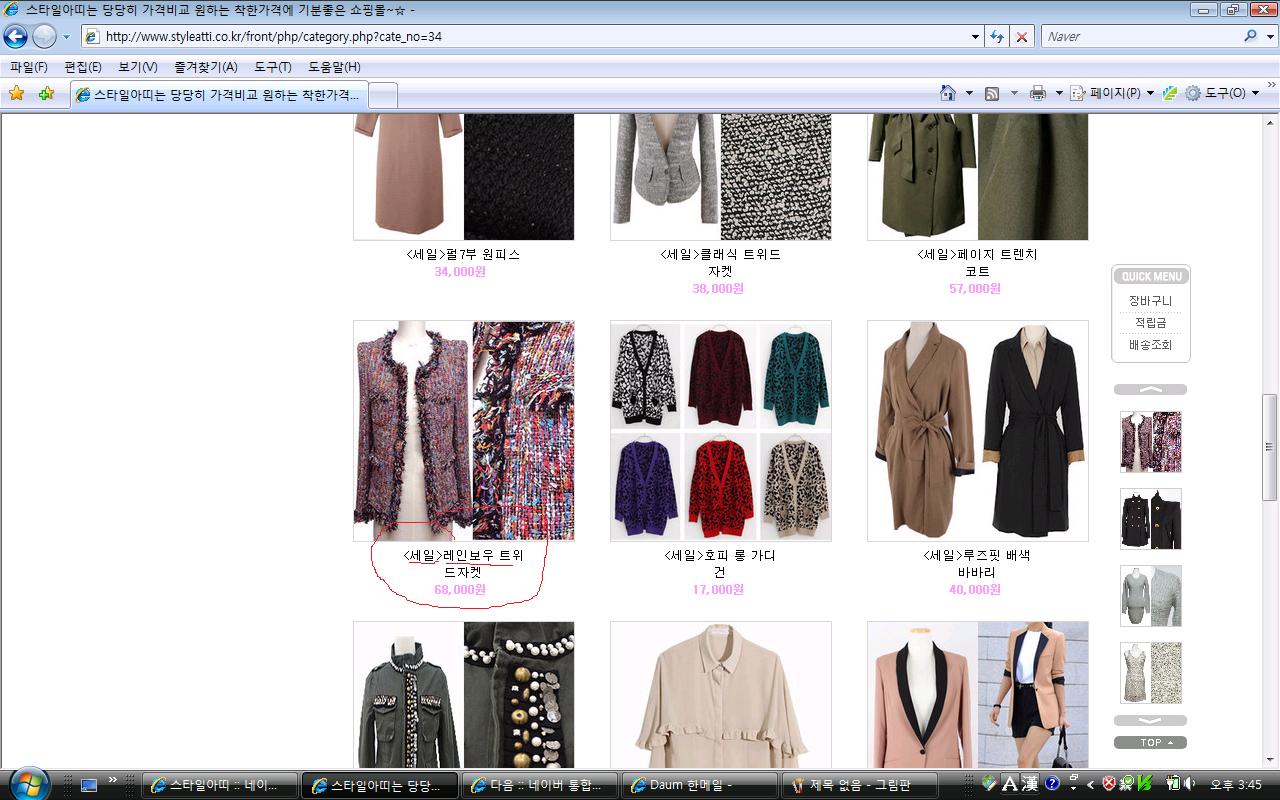Click the TOP button in sidebar

click(x=1150, y=743)
